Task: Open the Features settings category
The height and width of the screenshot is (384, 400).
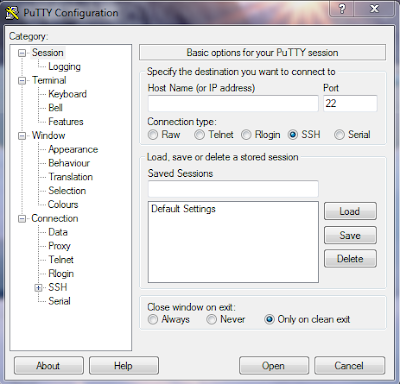Action: (66, 122)
